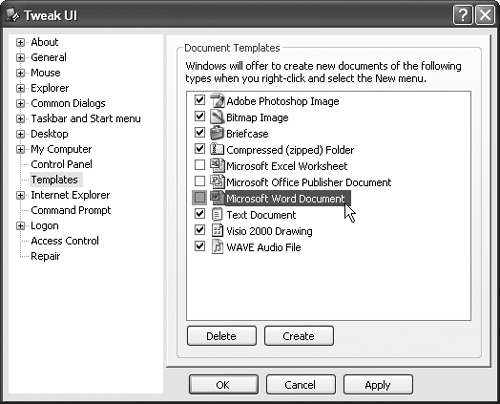The height and width of the screenshot is (404, 500).
Task: Uncheck the Text Document checkbox
Action: point(200,213)
